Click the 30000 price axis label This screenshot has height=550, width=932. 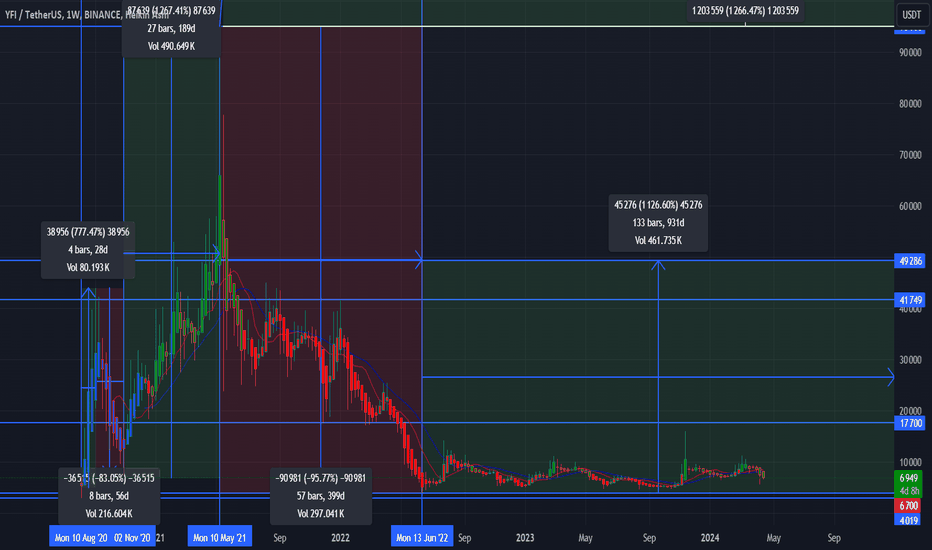910,360
